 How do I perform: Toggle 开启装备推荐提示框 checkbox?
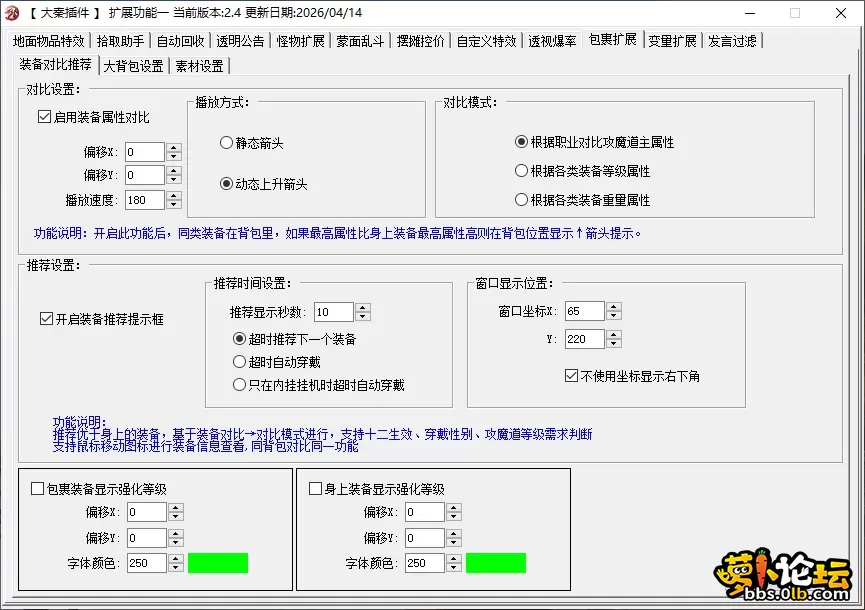coord(102,319)
